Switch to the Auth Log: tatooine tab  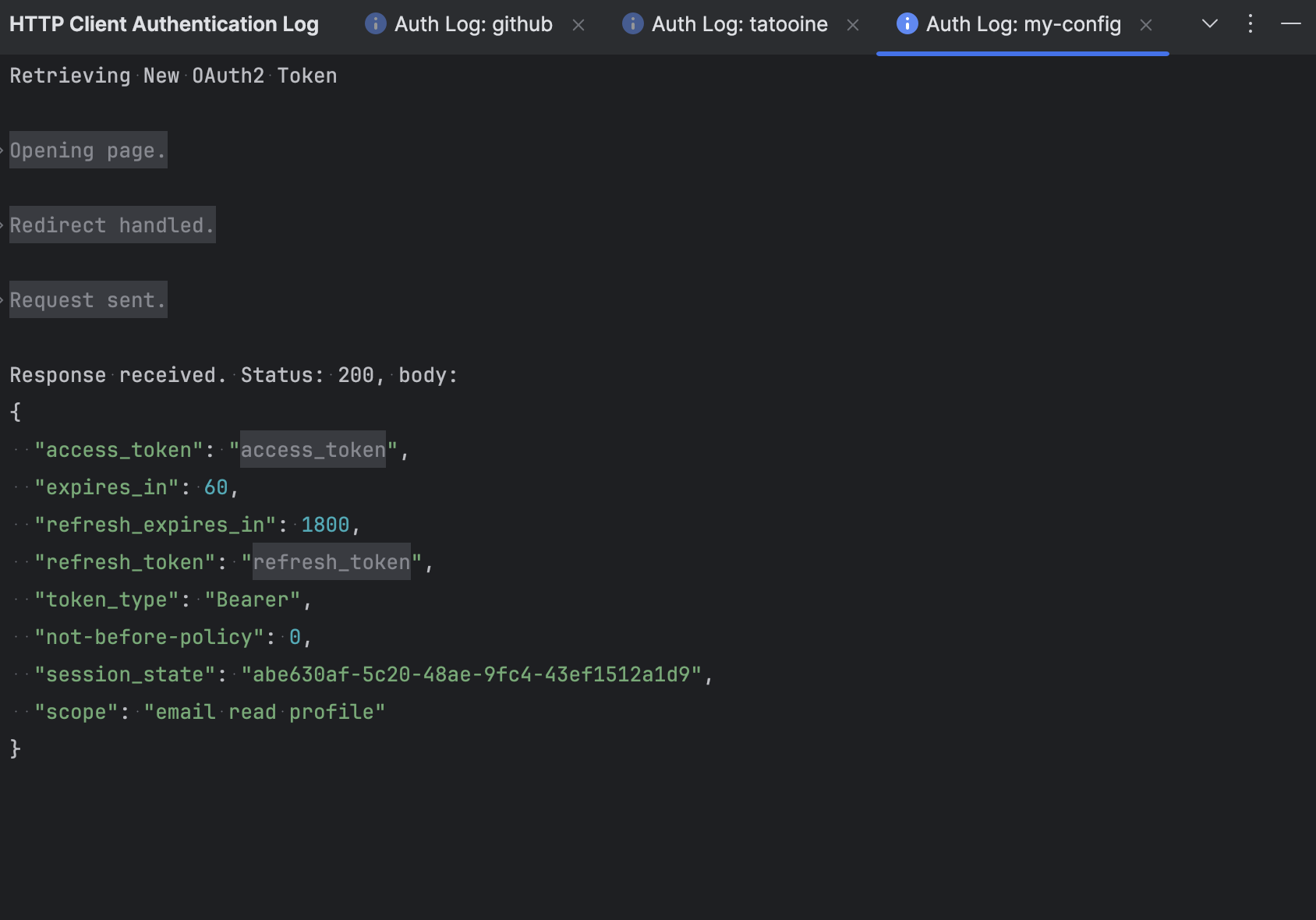(x=739, y=23)
